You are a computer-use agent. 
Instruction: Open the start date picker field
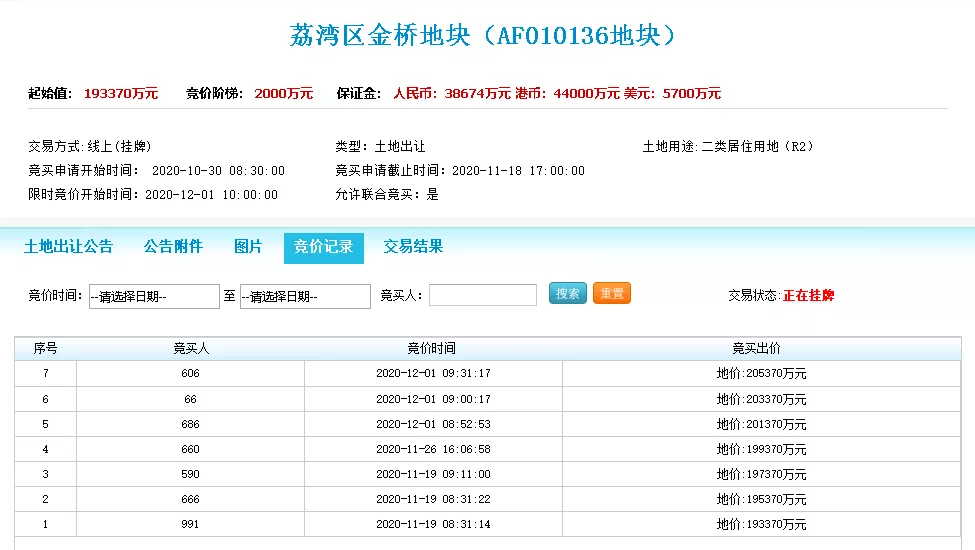(154, 296)
